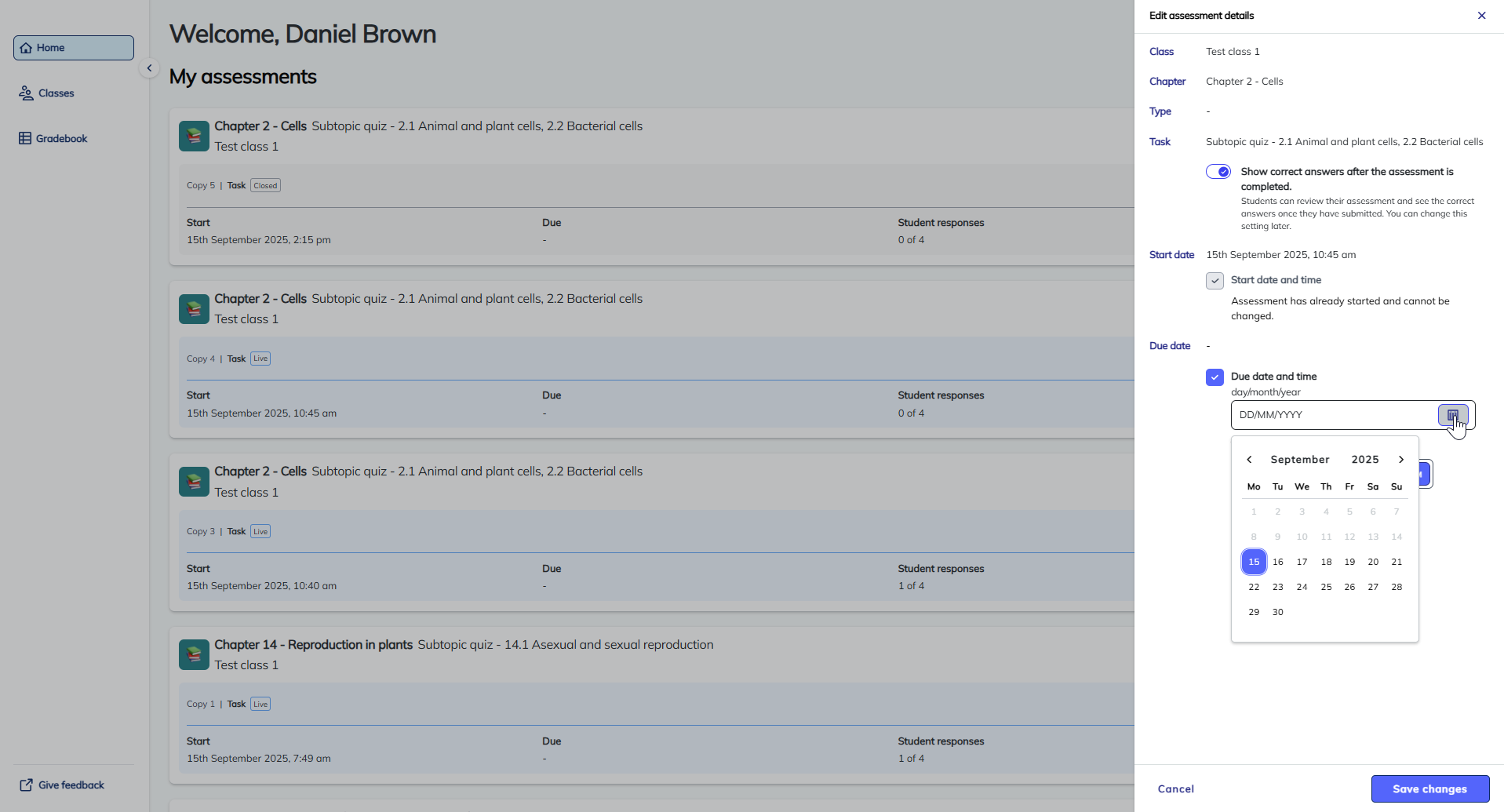The image size is (1504, 812).
Task: Click the Give feedback external link icon
Action: [x=26, y=785]
